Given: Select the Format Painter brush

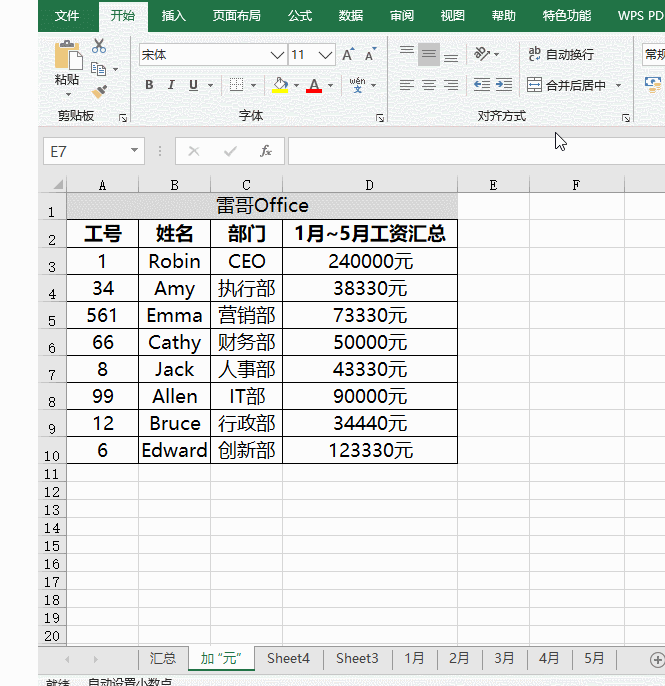Looking at the screenshot, I should click(x=99, y=91).
